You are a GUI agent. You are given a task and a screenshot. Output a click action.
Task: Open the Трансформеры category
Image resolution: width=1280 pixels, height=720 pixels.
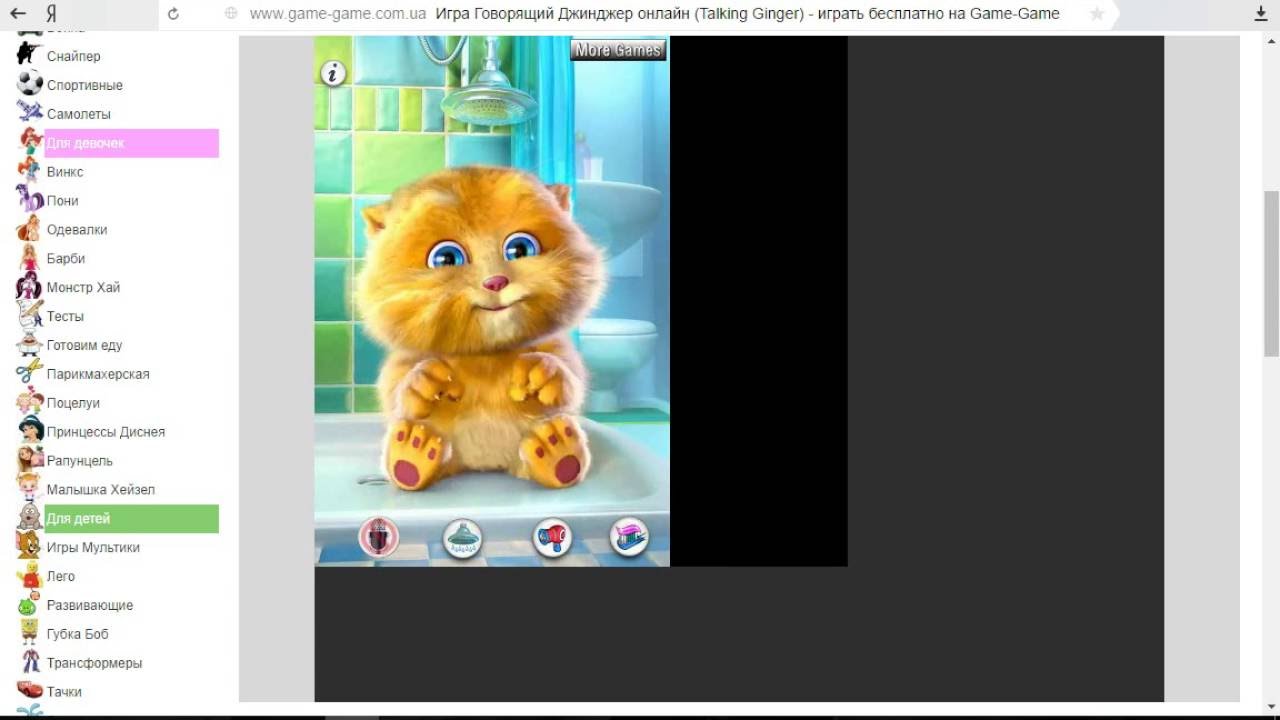pos(94,663)
